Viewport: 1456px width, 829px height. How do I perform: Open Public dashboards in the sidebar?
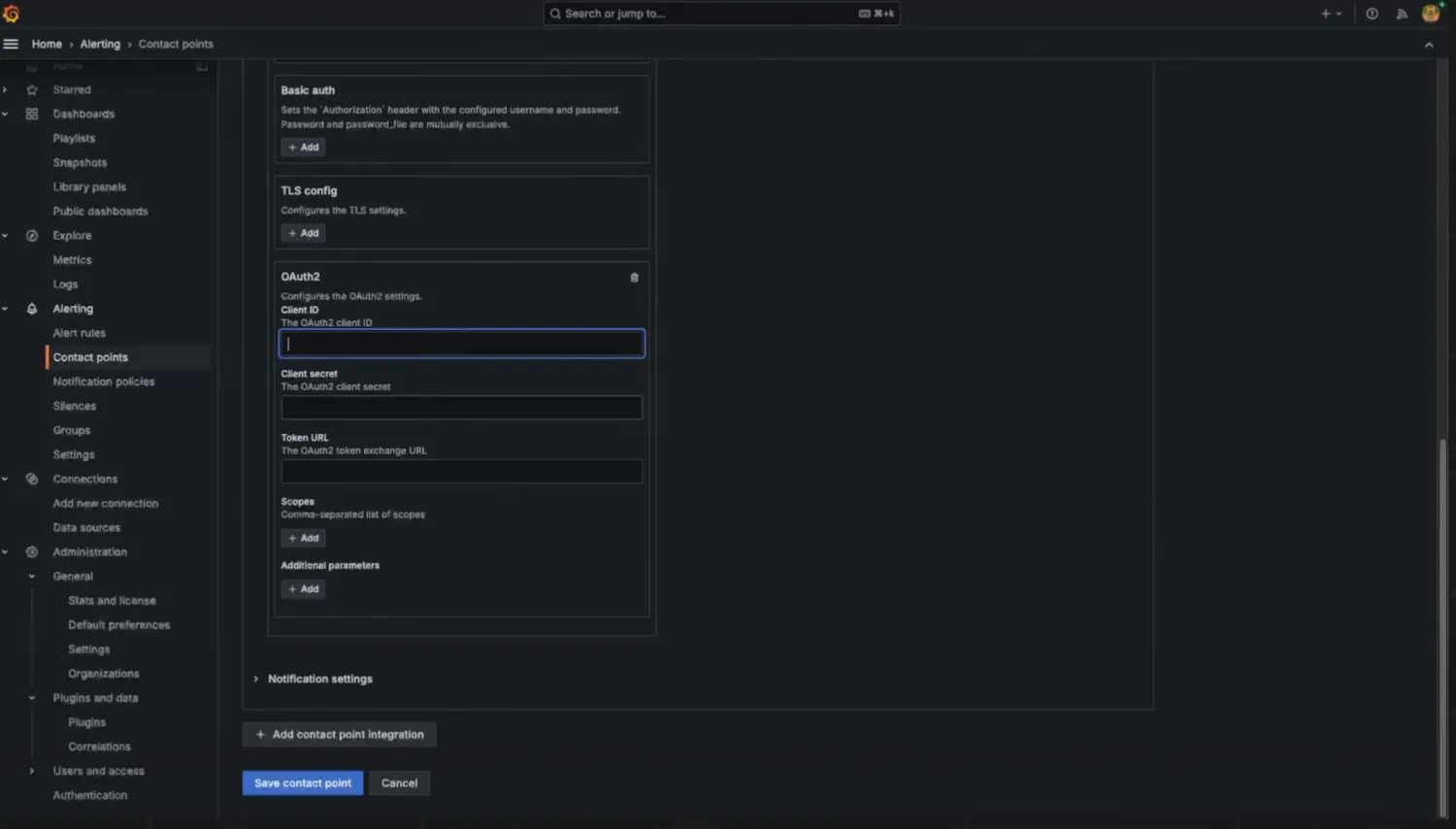[100, 211]
